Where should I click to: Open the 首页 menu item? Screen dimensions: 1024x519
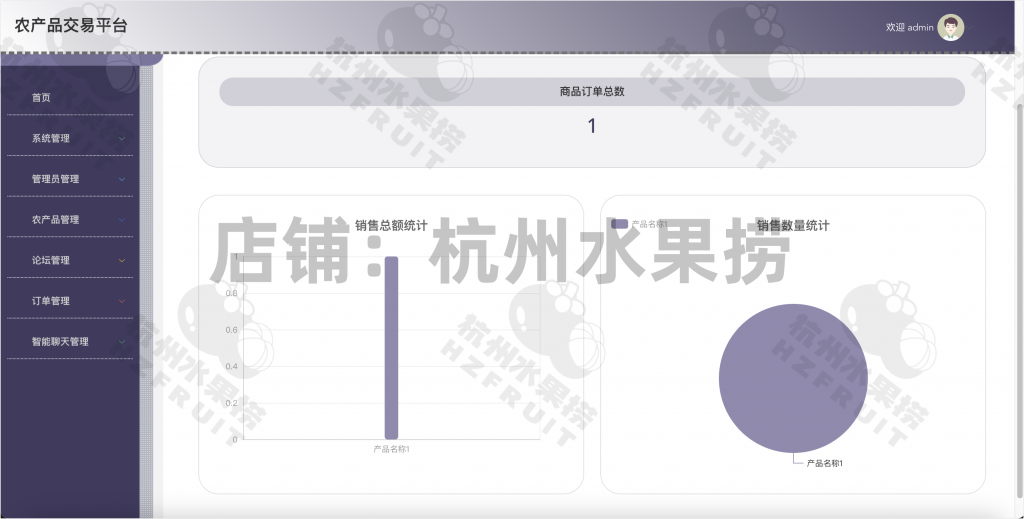coord(70,97)
